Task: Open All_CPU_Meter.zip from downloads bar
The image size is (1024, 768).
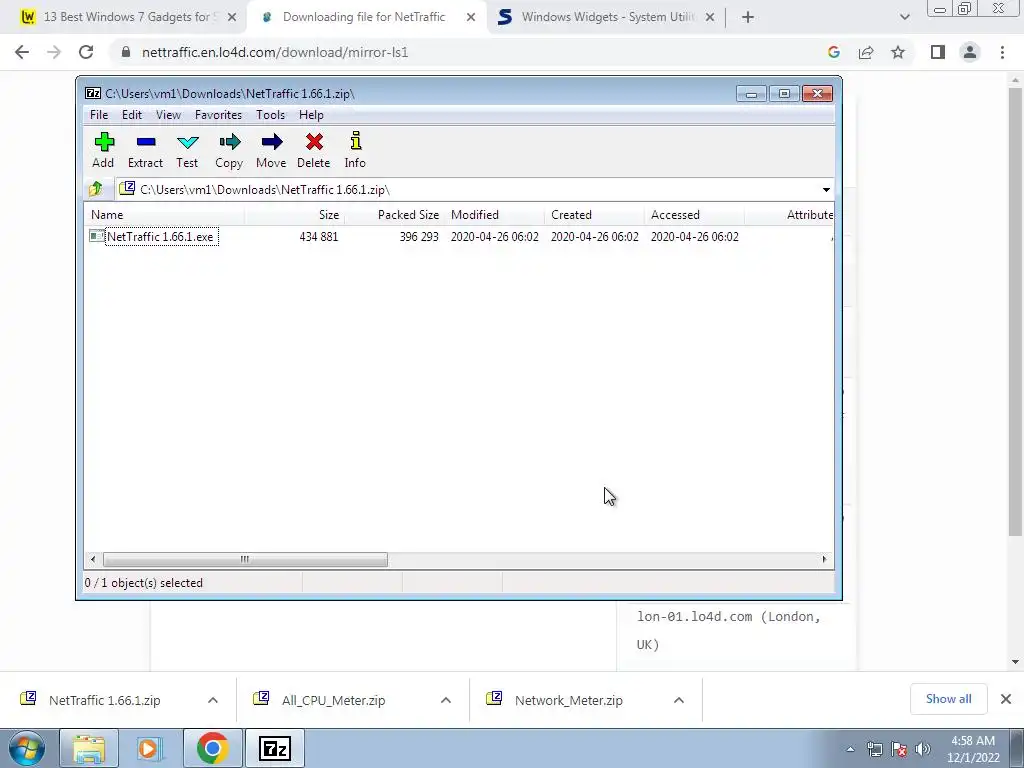Action: pyautogui.click(x=333, y=700)
